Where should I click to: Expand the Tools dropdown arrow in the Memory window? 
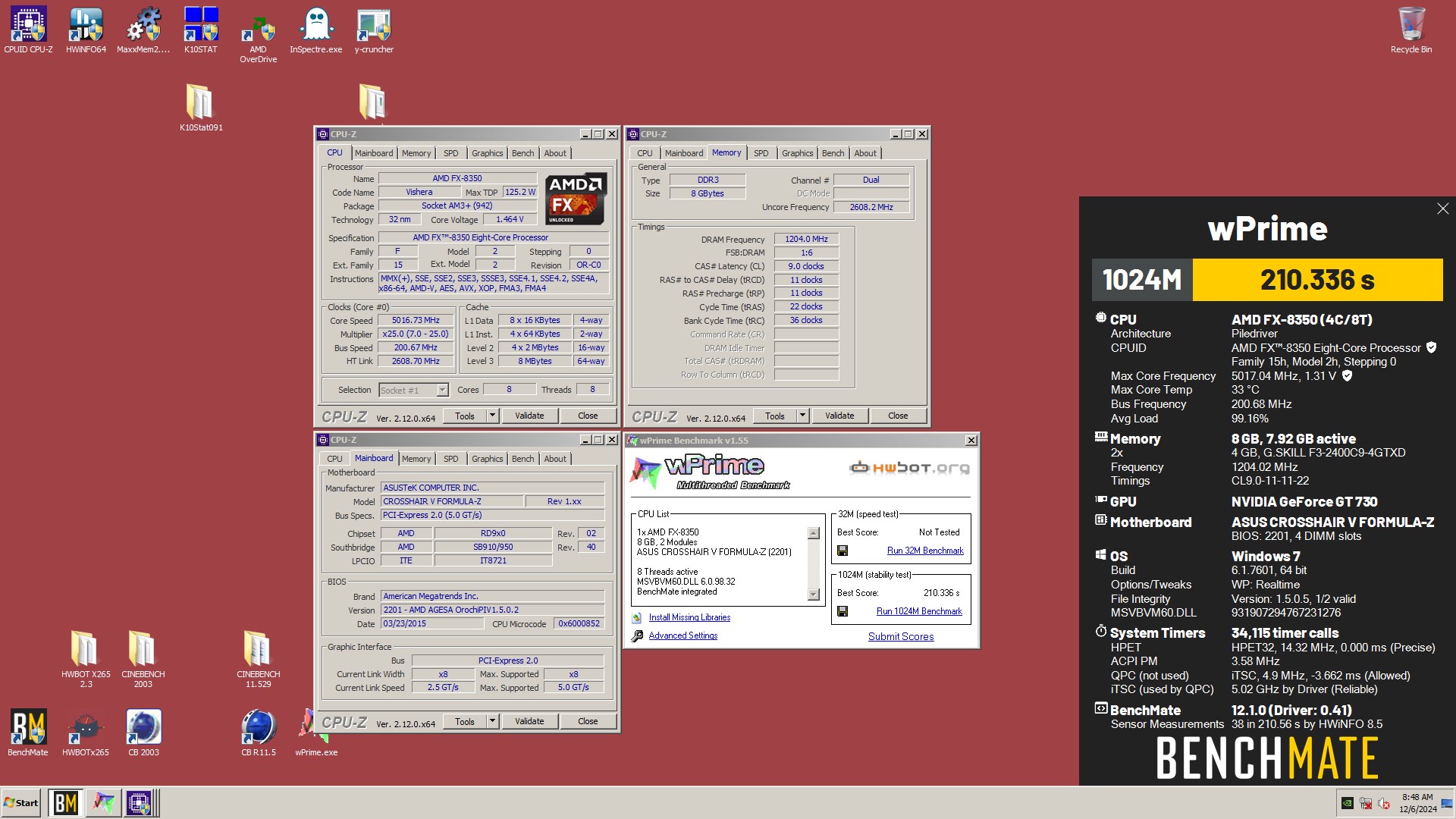tap(802, 416)
